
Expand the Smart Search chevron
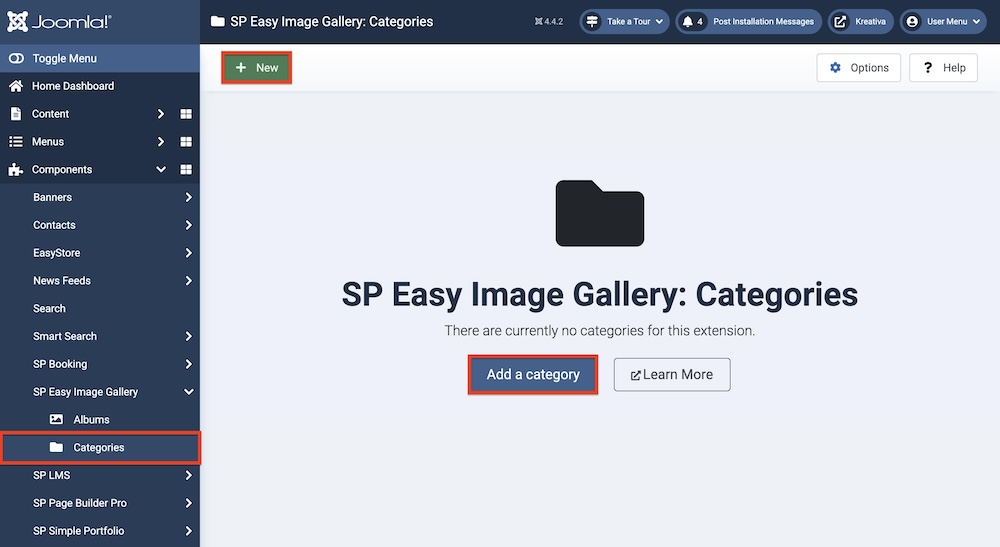tap(188, 336)
